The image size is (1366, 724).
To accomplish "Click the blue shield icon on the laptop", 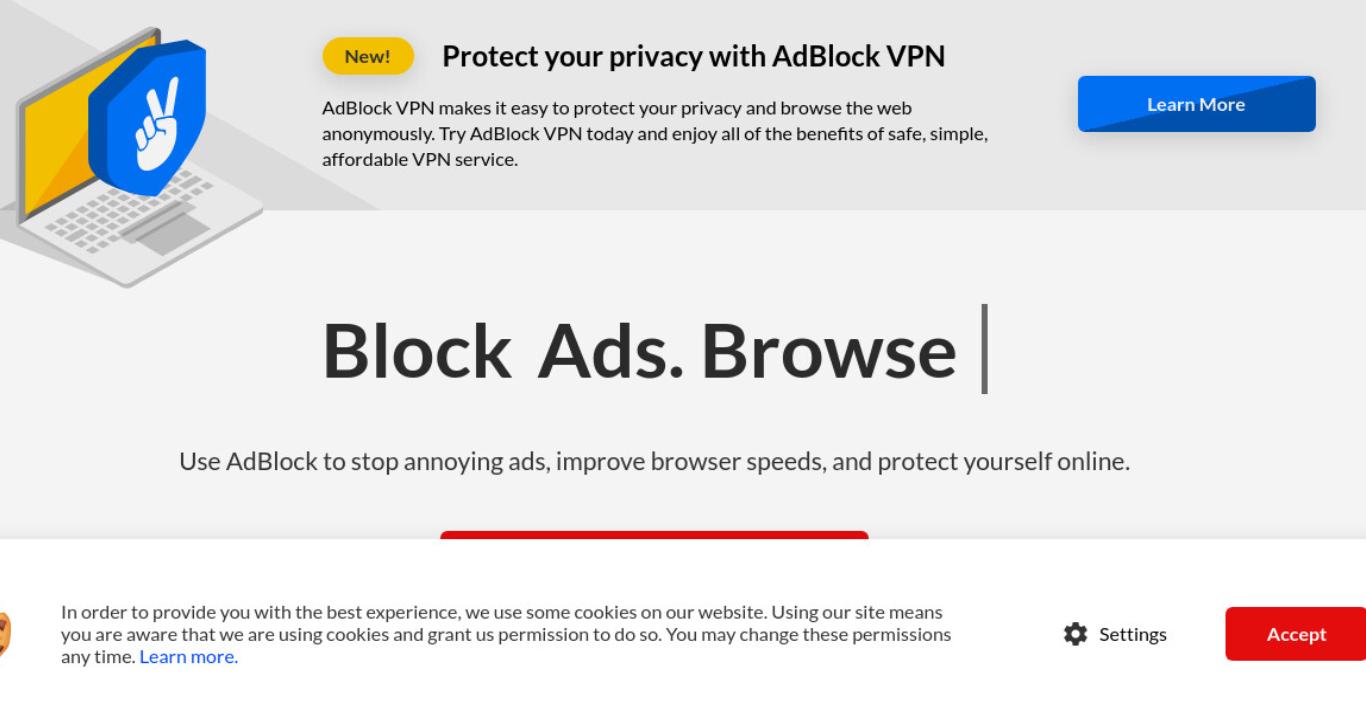I will pyautogui.click(x=147, y=117).
